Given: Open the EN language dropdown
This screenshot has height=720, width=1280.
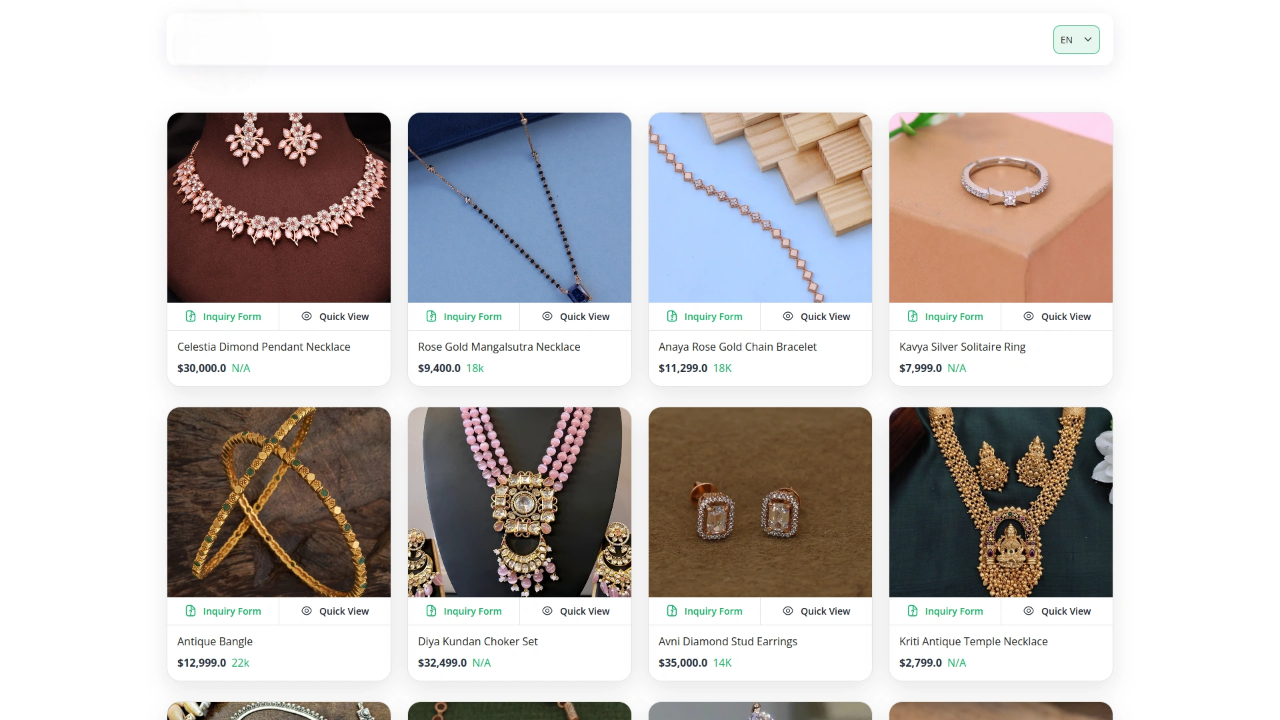Looking at the screenshot, I should (1076, 40).
